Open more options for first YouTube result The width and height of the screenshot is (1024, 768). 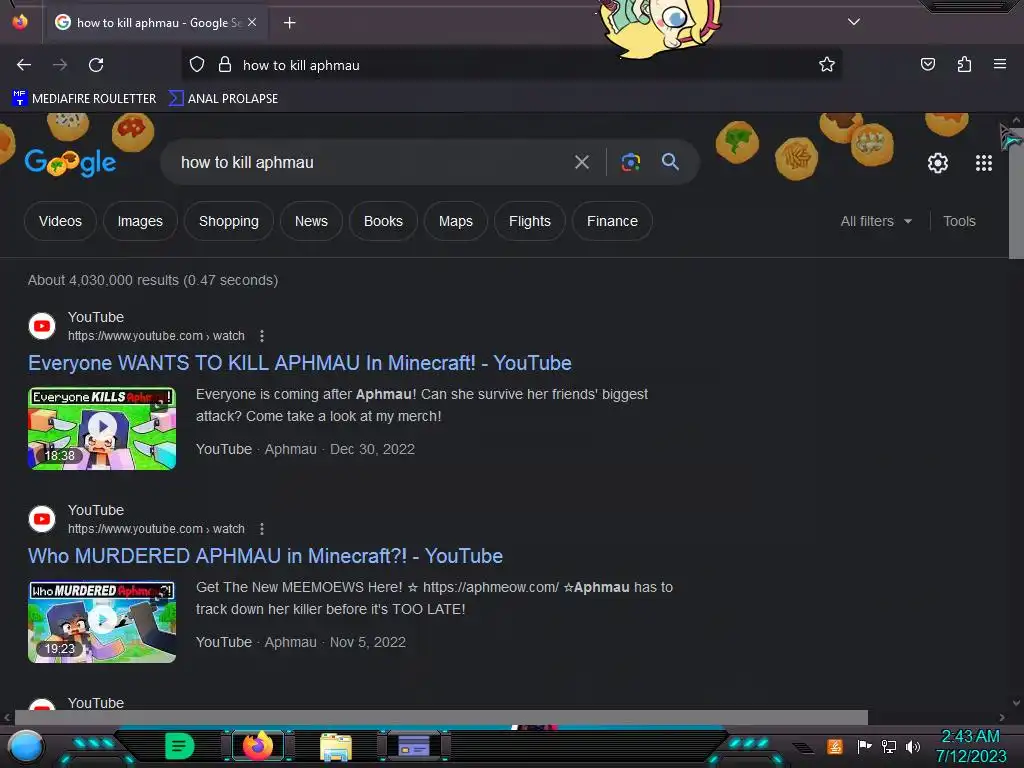click(262, 336)
